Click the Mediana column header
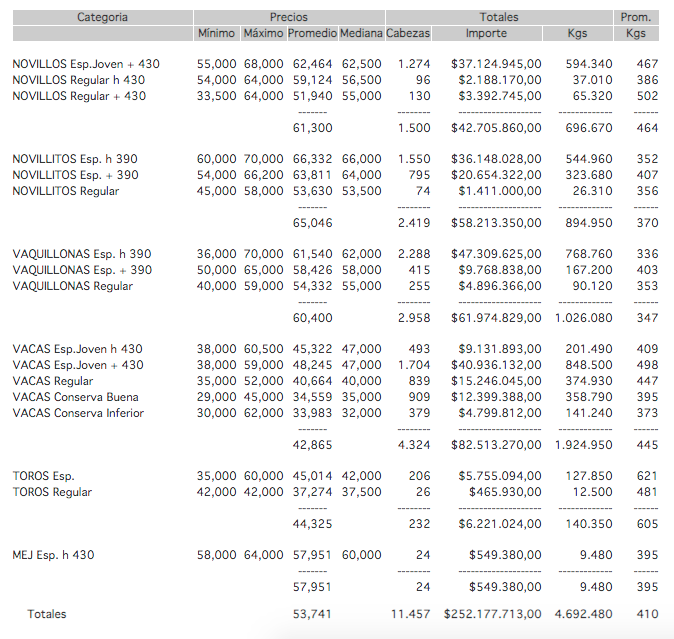The width and height of the screenshot is (674, 639). [360, 33]
